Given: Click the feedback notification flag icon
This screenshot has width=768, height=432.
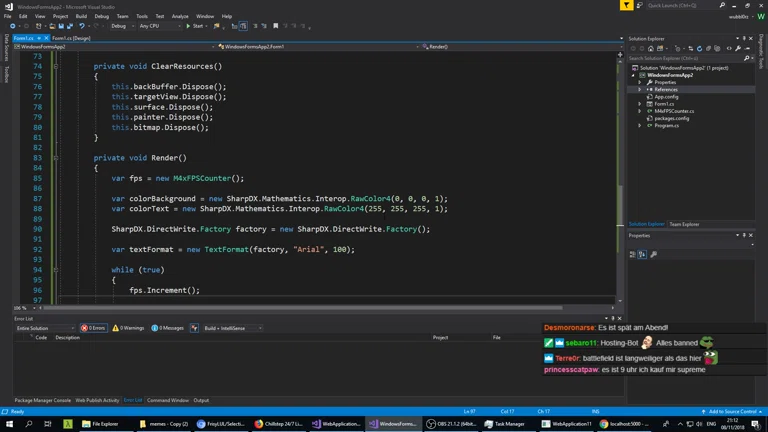Looking at the screenshot, I should tap(626, 5).
